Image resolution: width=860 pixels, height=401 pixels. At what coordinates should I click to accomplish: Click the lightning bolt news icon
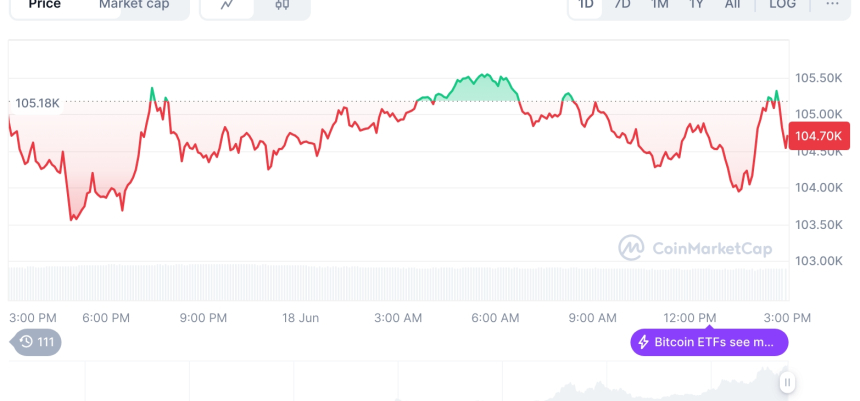pos(644,343)
